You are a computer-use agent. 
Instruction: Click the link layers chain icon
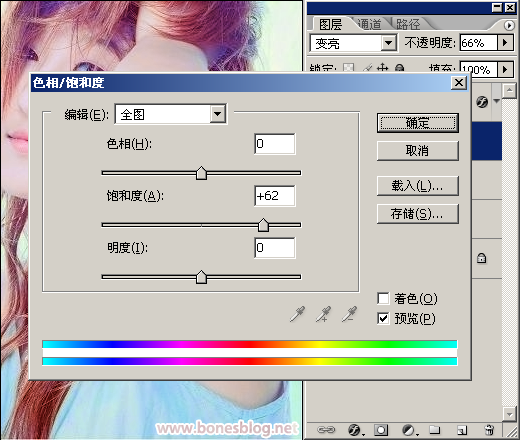[326, 430]
